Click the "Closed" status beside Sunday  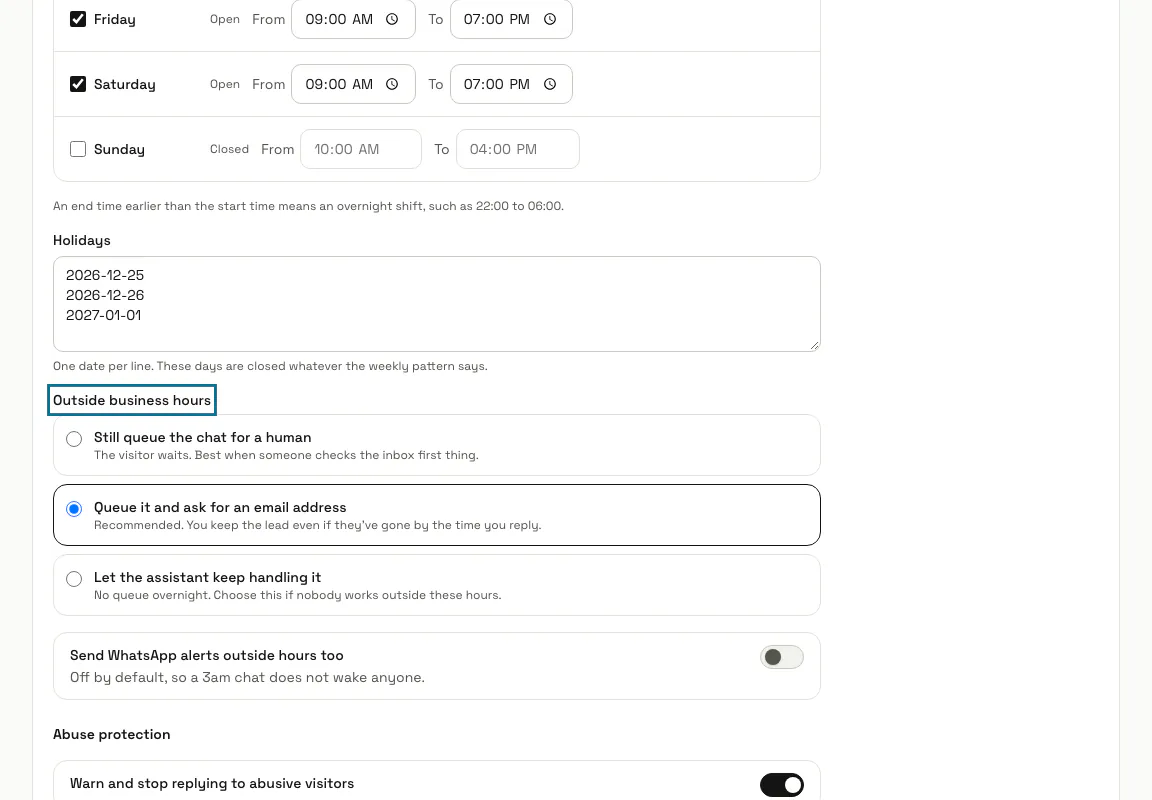pos(229,149)
